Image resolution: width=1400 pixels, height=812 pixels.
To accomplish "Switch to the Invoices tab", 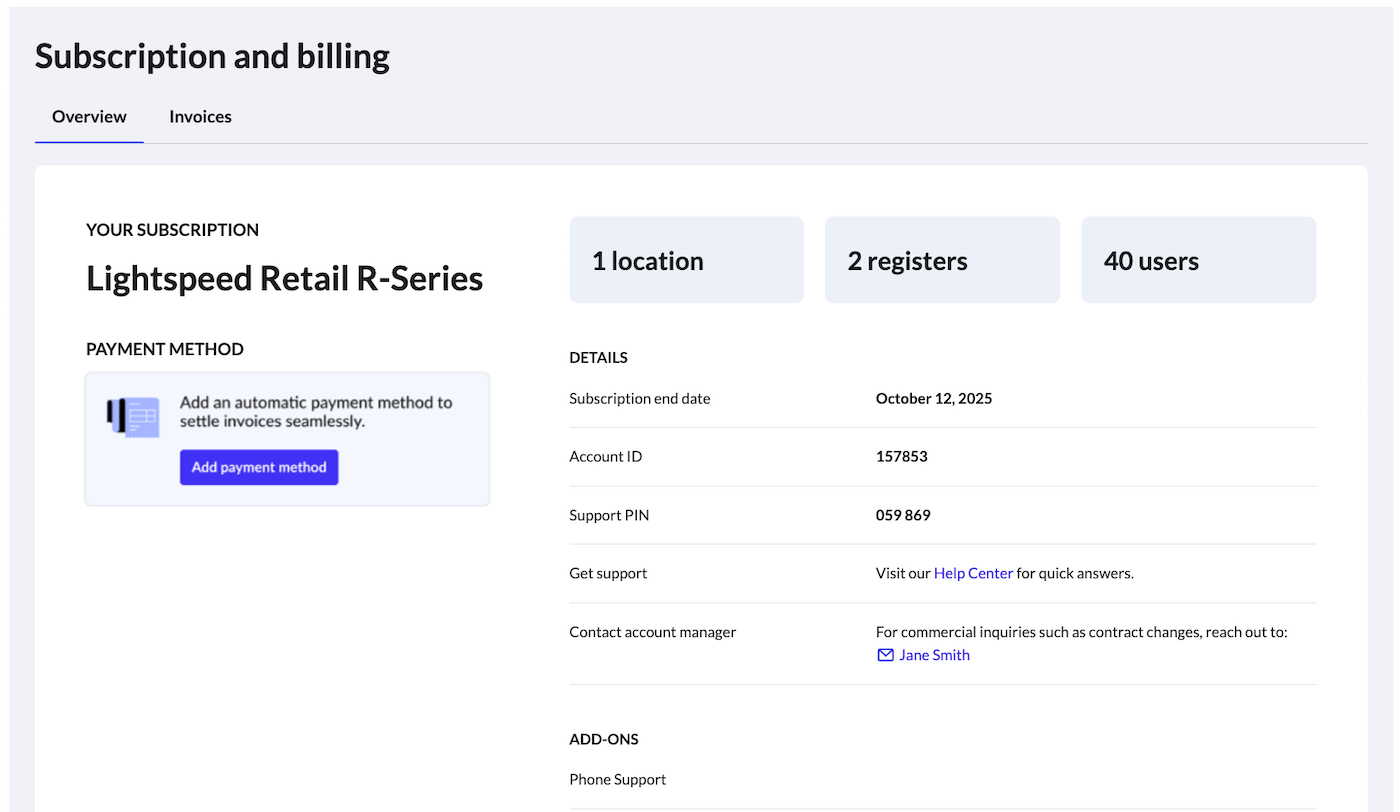I will click(x=200, y=117).
